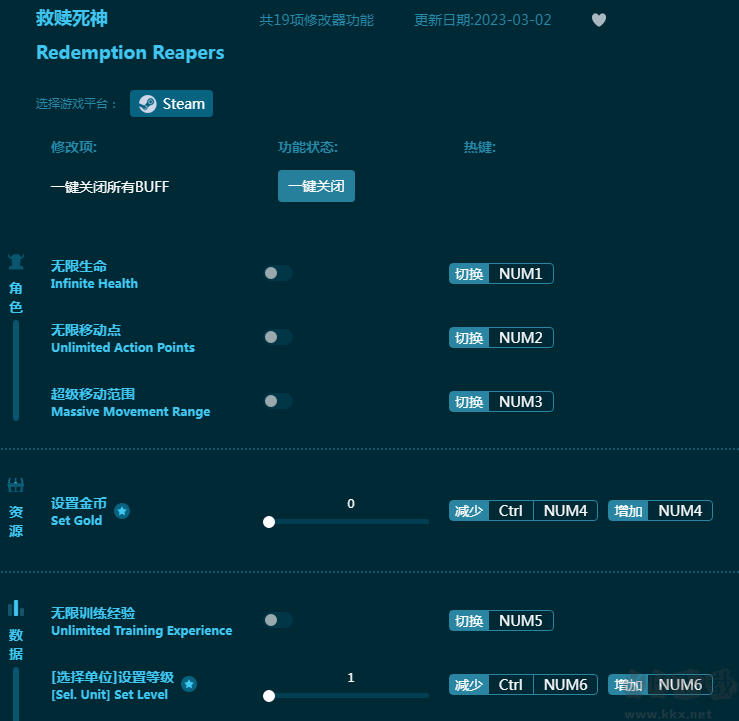739x721 pixels.
Task: Select the Steam platform button
Action: [x=171, y=104]
